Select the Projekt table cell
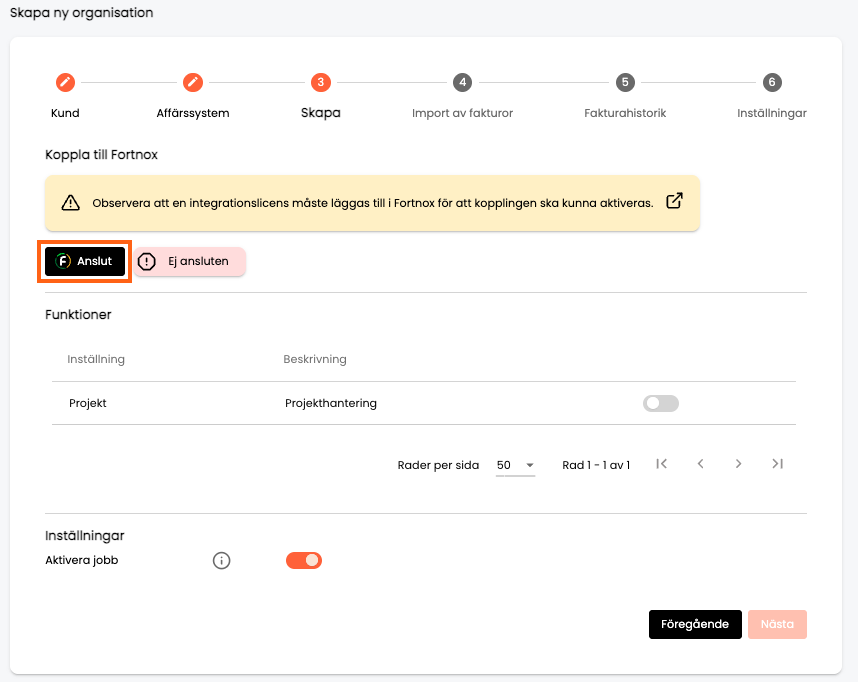The width and height of the screenshot is (858, 682). (x=88, y=403)
